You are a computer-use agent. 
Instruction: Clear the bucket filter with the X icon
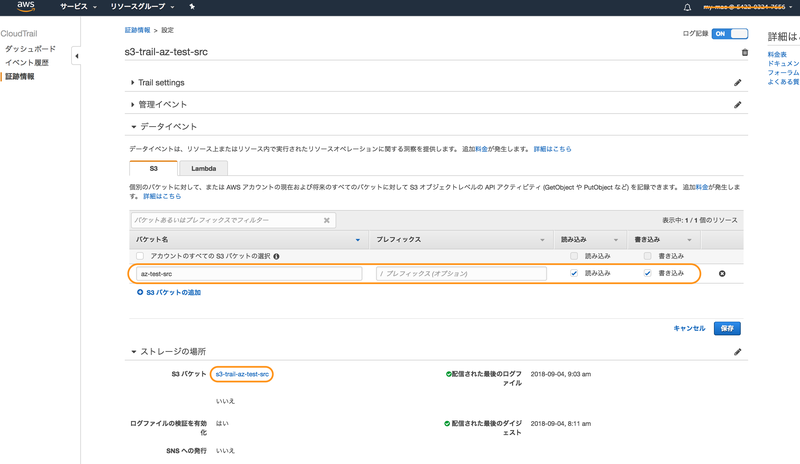pos(327,221)
